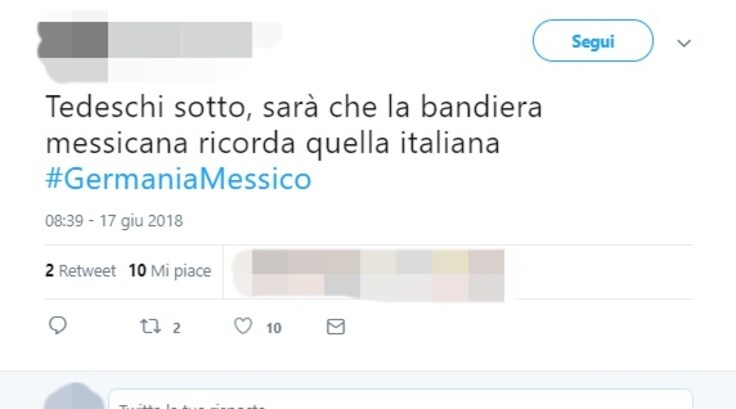Like the tweet with the heart icon
Image resolution: width=736 pixels, height=409 pixels.
(x=243, y=326)
